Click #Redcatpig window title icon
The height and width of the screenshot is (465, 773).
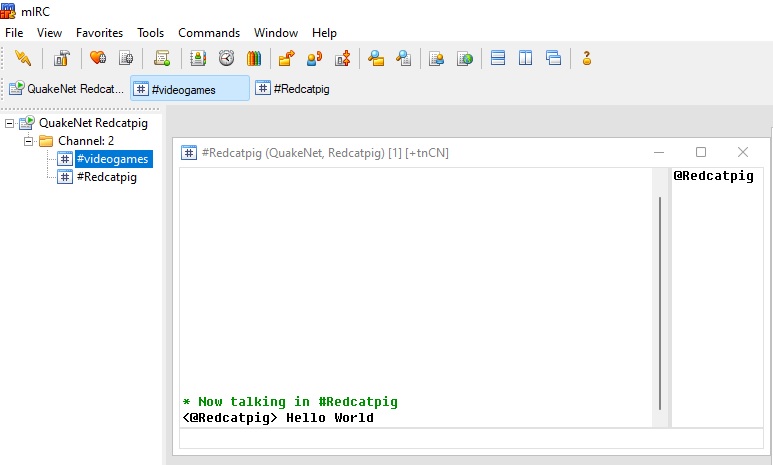(189, 152)
